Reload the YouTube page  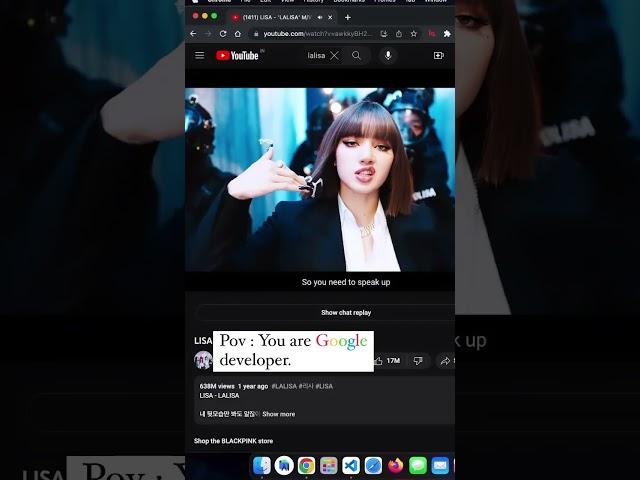(x=223, y=34)
